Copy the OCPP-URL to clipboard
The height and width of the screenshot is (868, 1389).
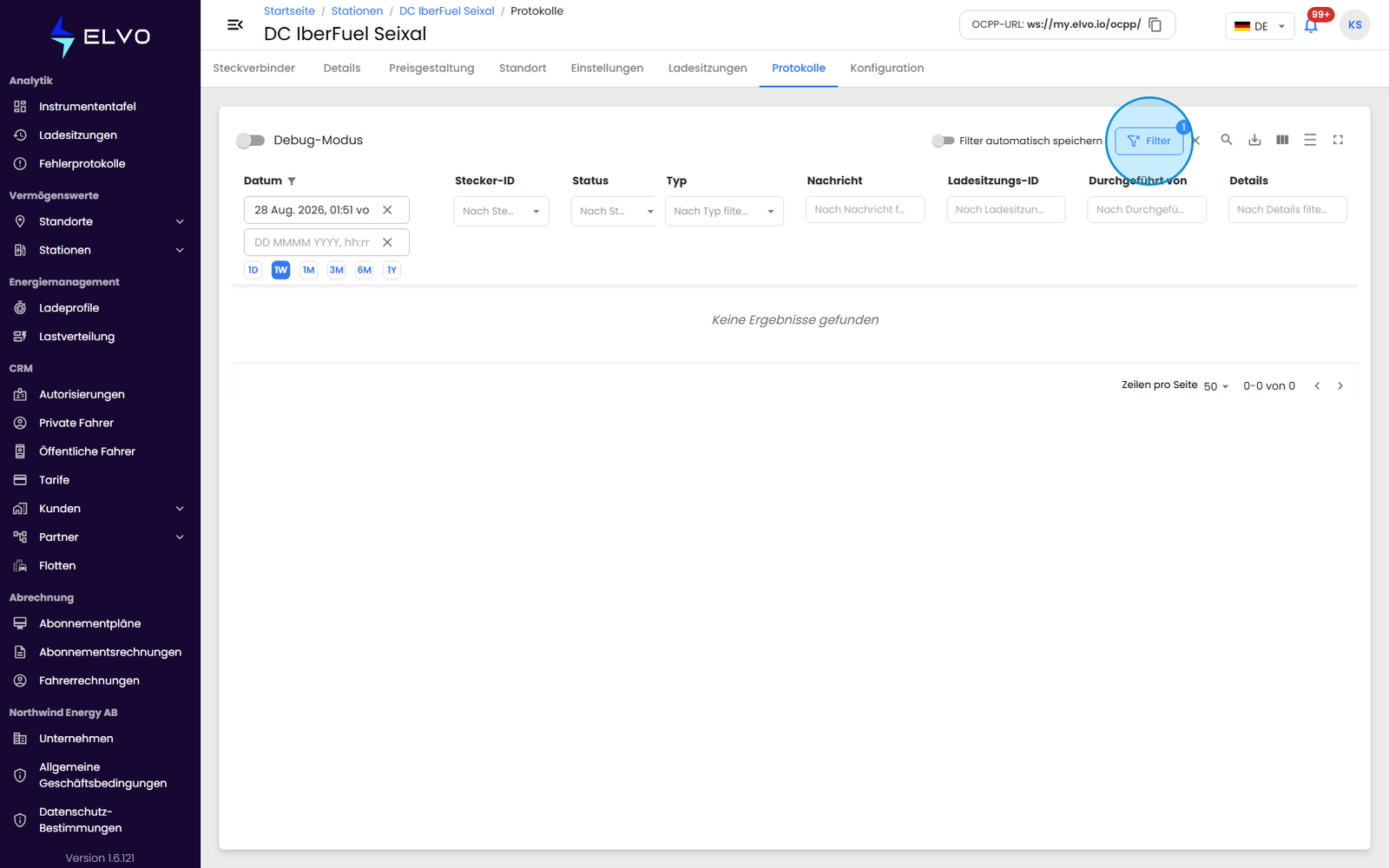tap(1155, 24)
